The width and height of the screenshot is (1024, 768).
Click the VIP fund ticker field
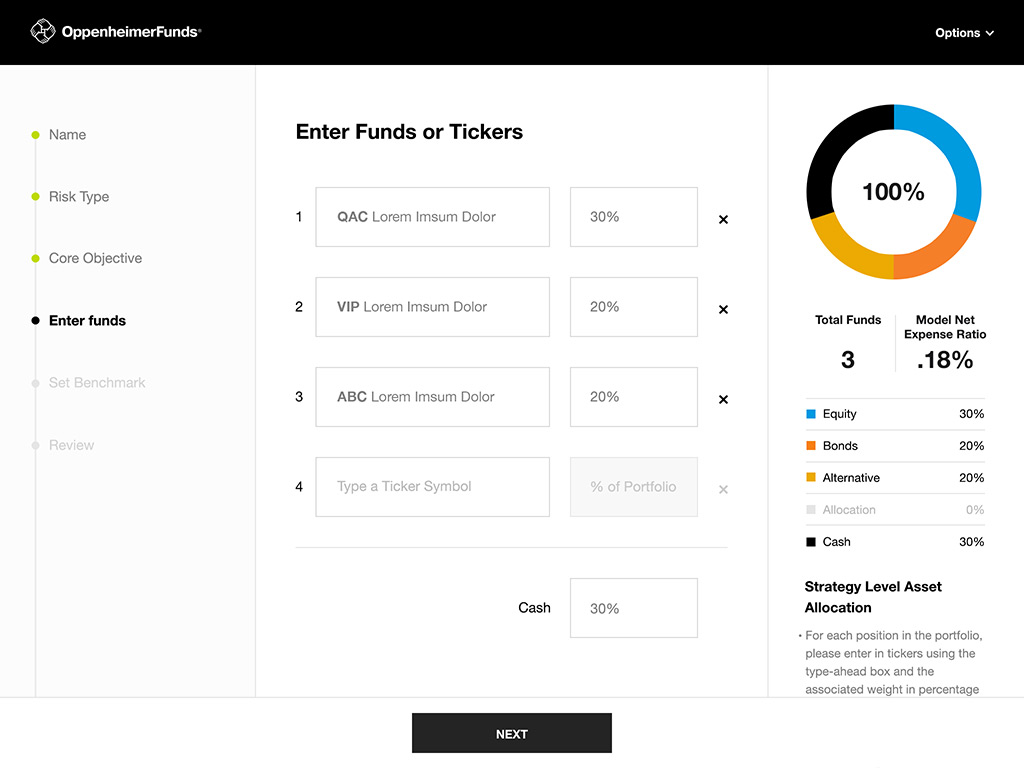click(432, 307)
